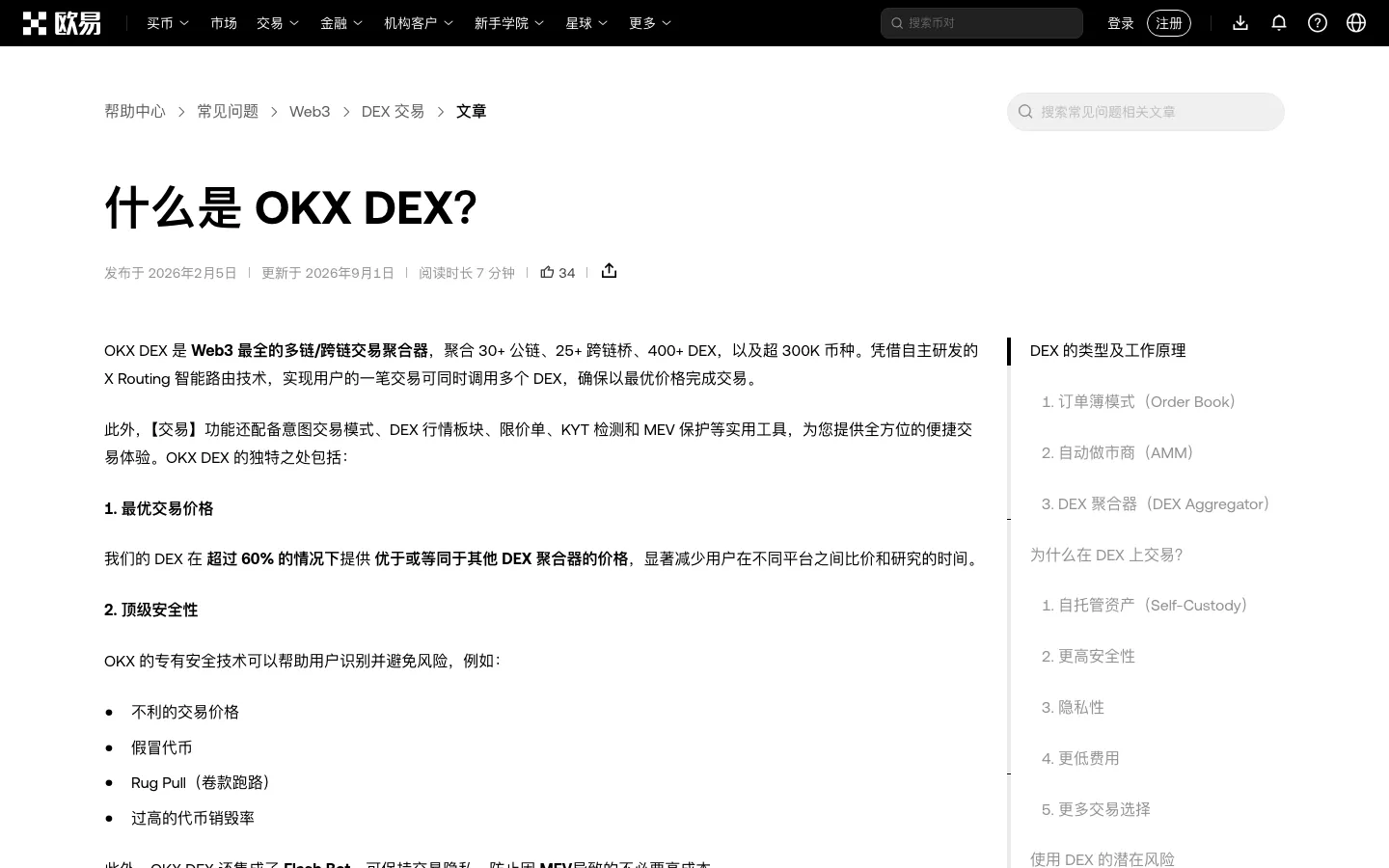Jump to 更高安全性 section
The height and width of the screenshot is (868, 1389).
coord(1088,657)
